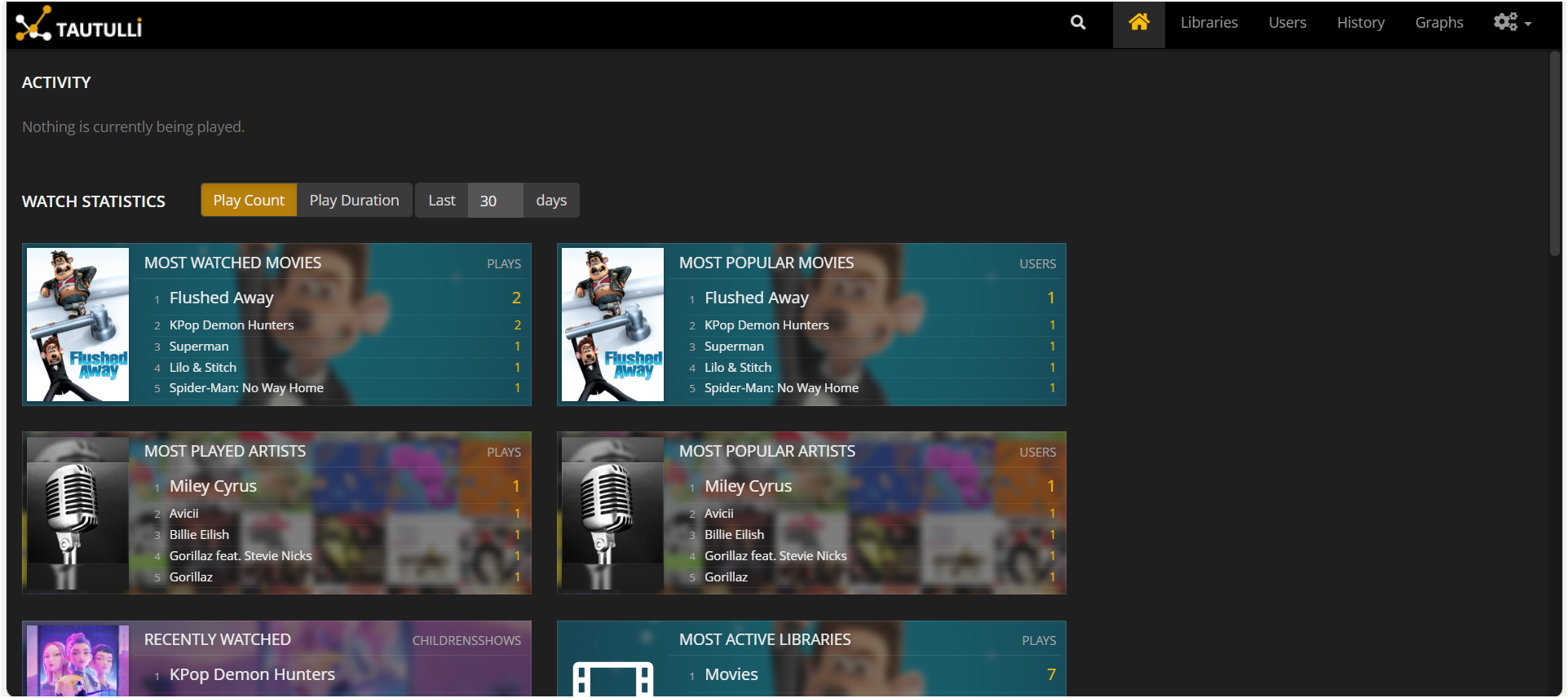The width and height of the screenshot is (1568, 698).
Task: Open Gorillaz in Most Played Artists
Action: [x=191, y=577]
